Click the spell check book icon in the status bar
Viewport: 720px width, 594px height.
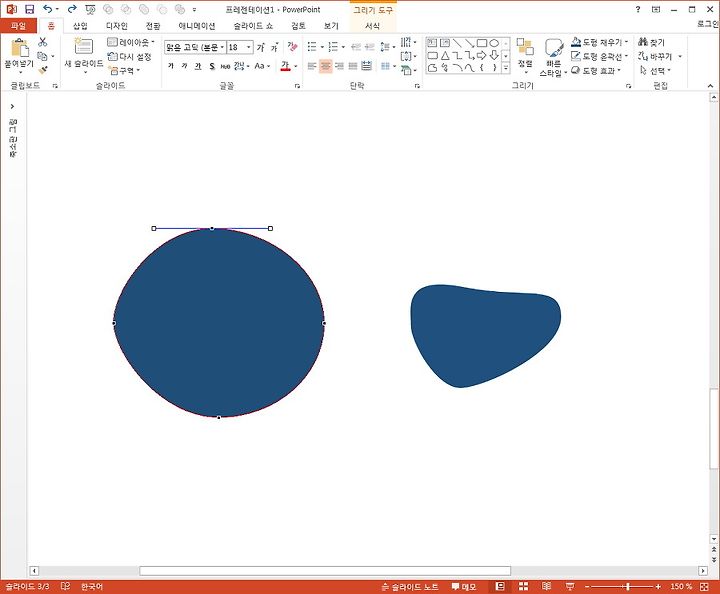point(65,586)
